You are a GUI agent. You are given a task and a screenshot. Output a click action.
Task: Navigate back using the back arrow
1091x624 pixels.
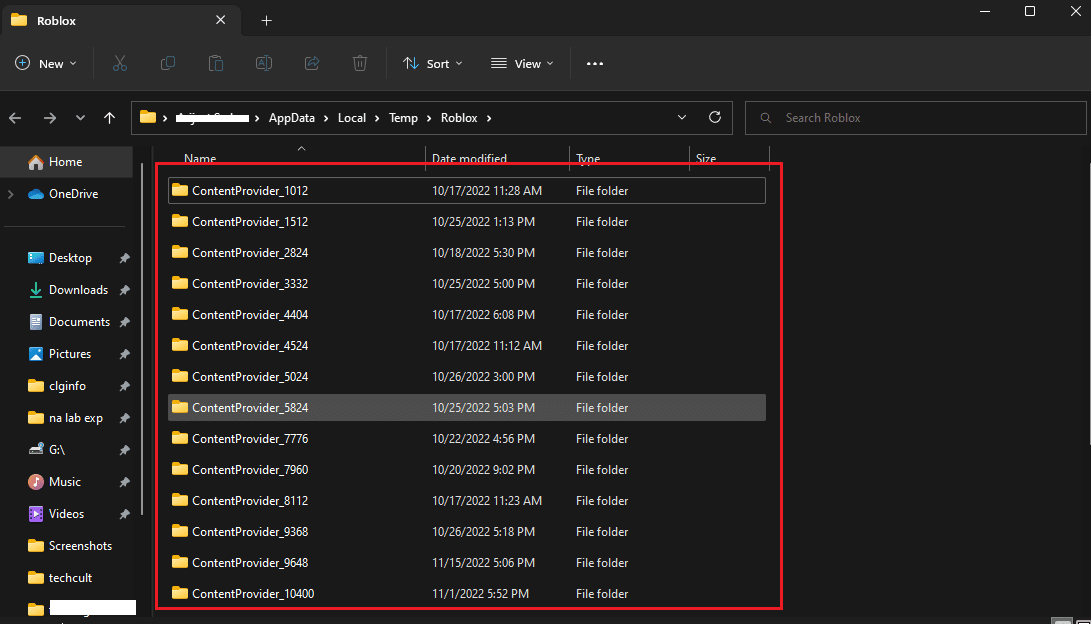[15, 118]
